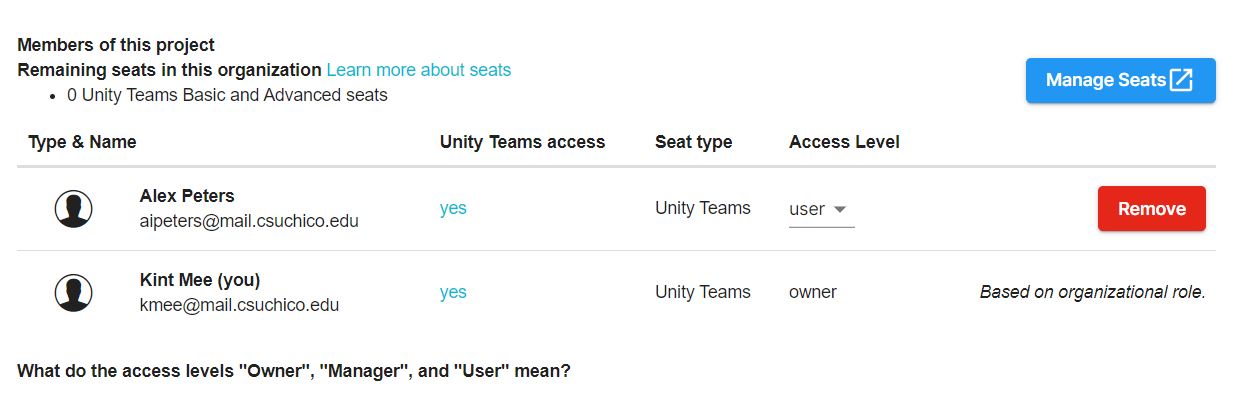This screenshot has height=398, width=1235.
Task: Remove Alex Peters from the project
Action: pos(1152,209)
